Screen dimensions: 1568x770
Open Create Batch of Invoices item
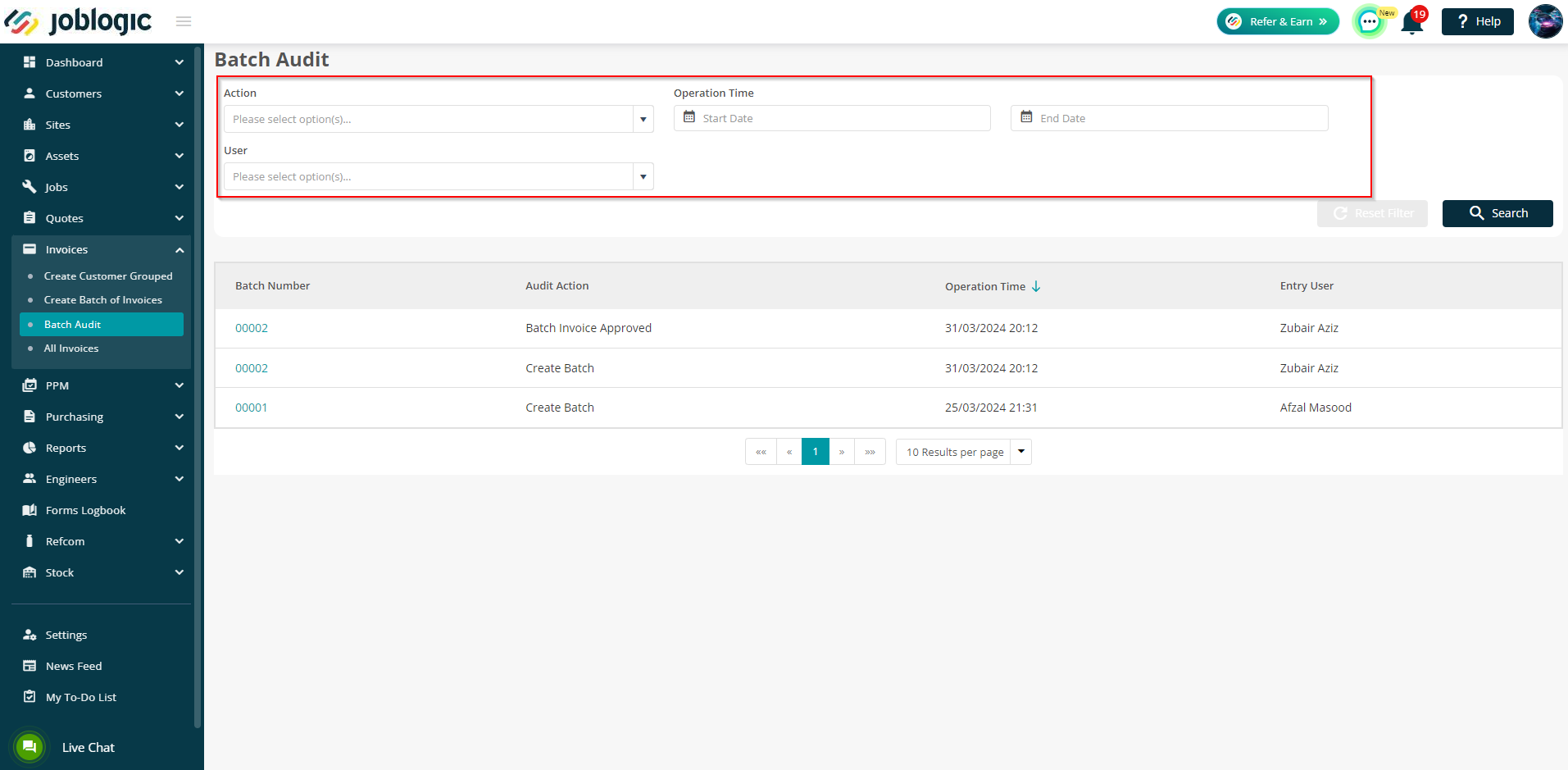103,300
